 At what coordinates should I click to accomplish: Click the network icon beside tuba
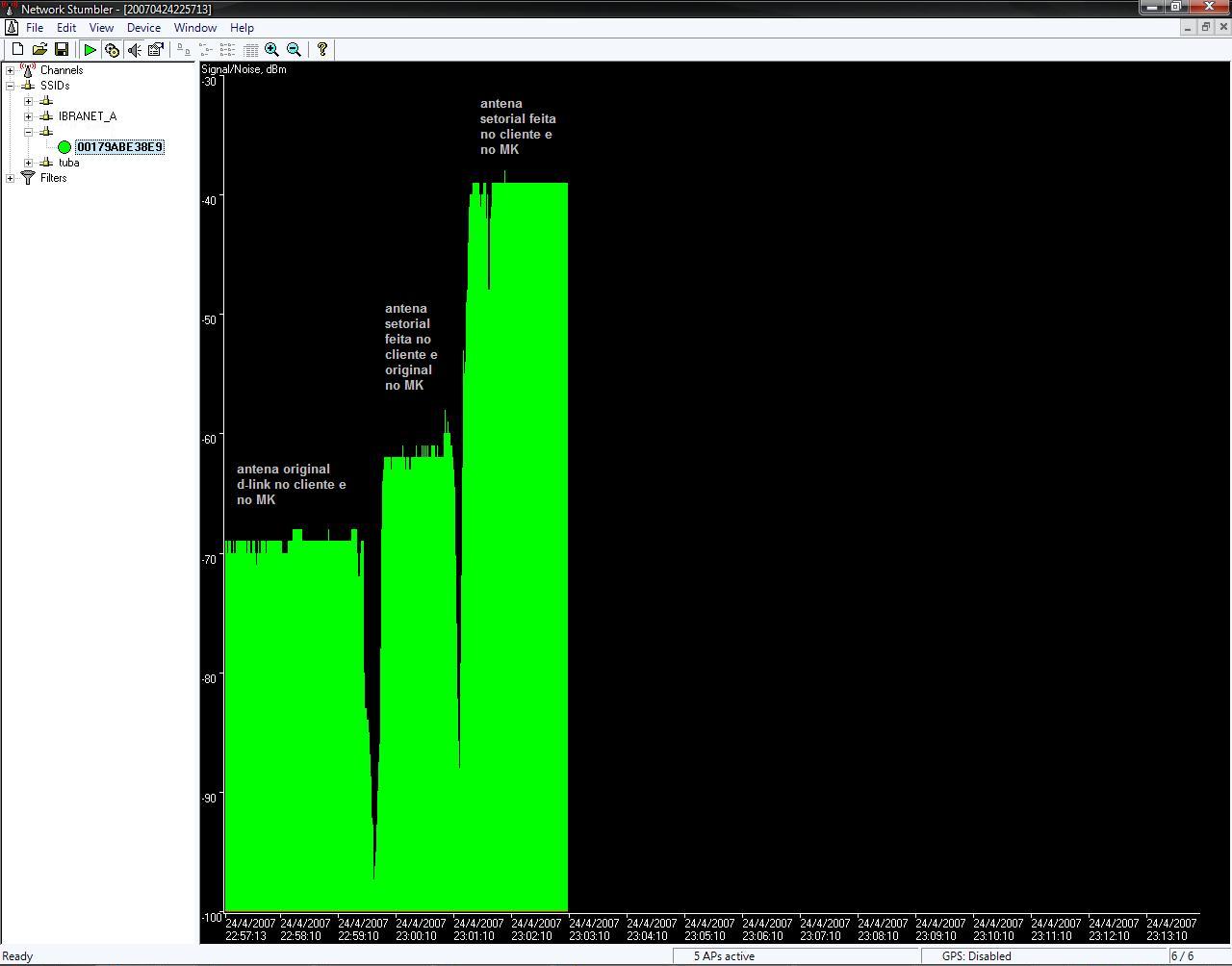click(46, 162)
